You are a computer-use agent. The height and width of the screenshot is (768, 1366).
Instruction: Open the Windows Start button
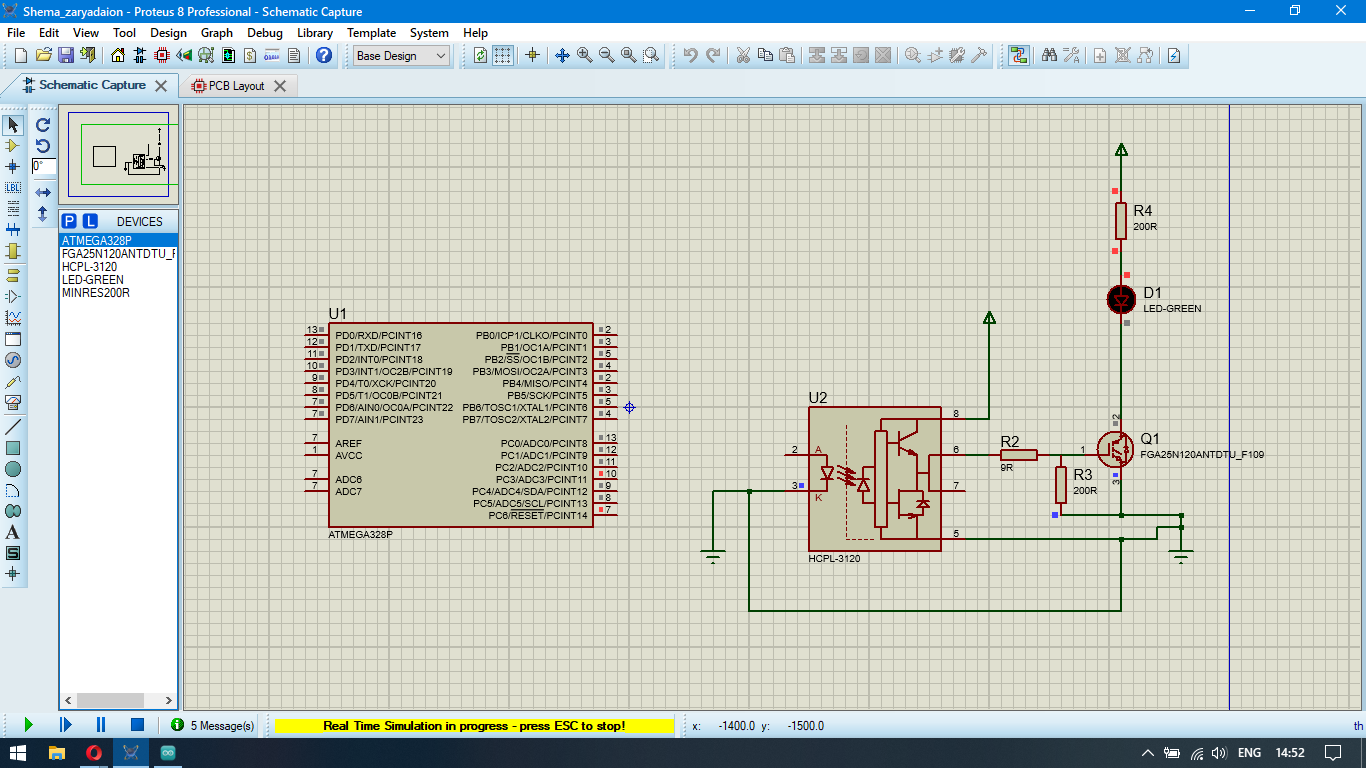click(18, 752)
